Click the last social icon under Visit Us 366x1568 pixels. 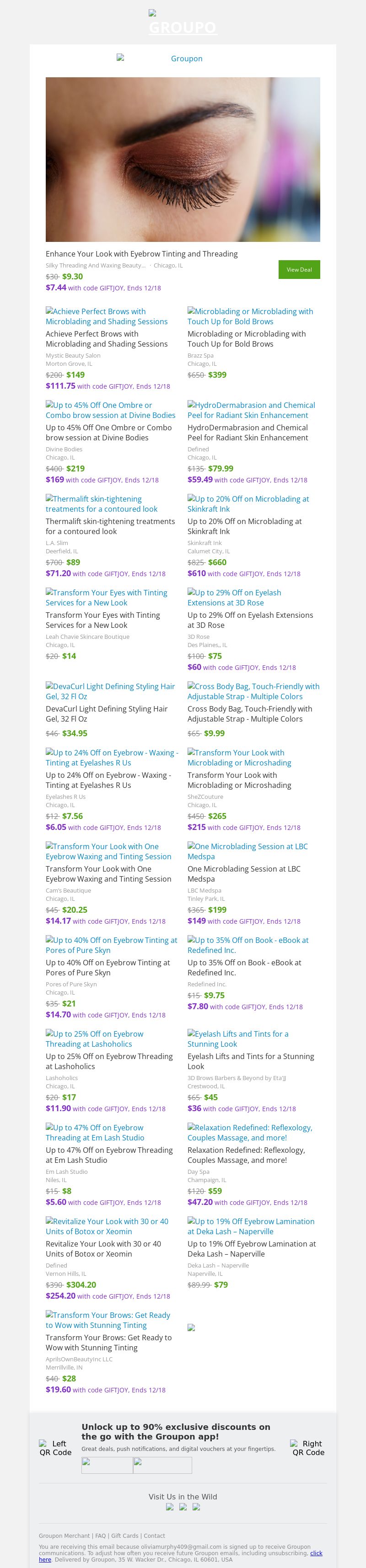click(196, 1507)
